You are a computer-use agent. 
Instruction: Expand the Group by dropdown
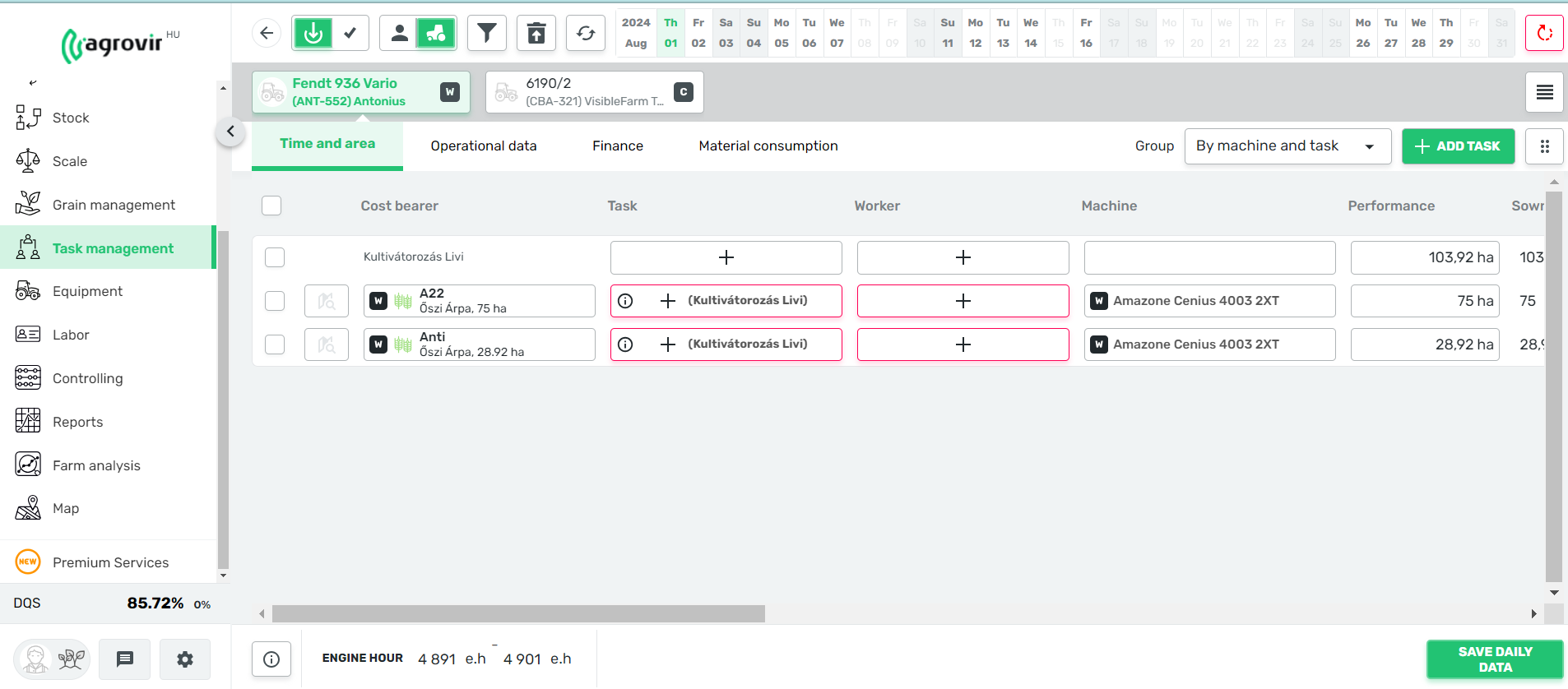coord(1287,146)
